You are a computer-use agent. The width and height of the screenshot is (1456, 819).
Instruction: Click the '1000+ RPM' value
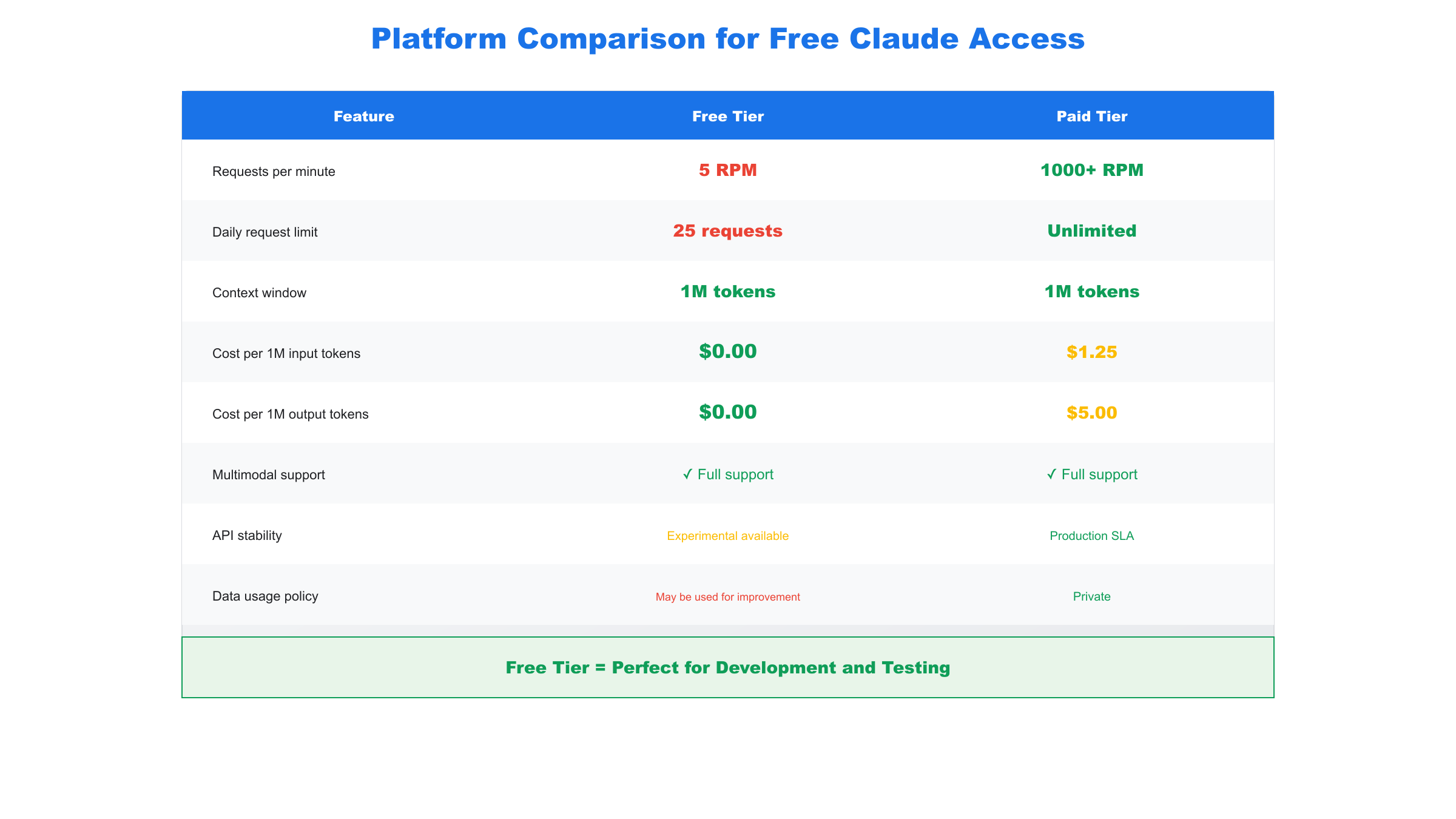pos(1092,170)
